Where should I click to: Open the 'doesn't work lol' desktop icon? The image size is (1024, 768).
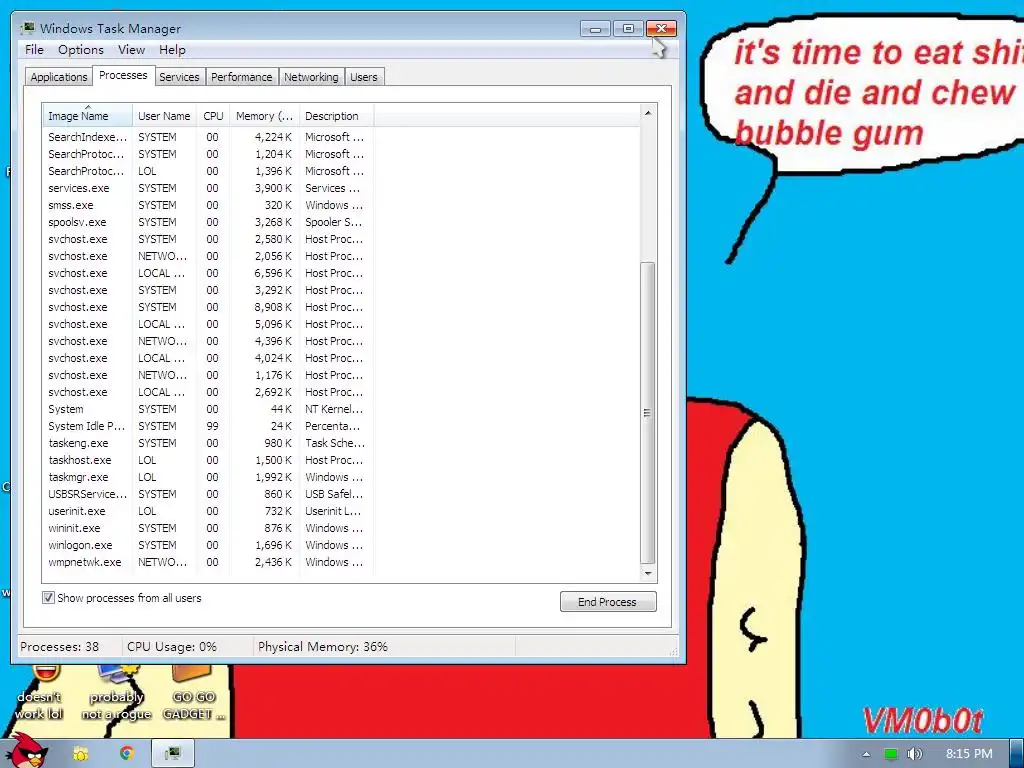39,694
